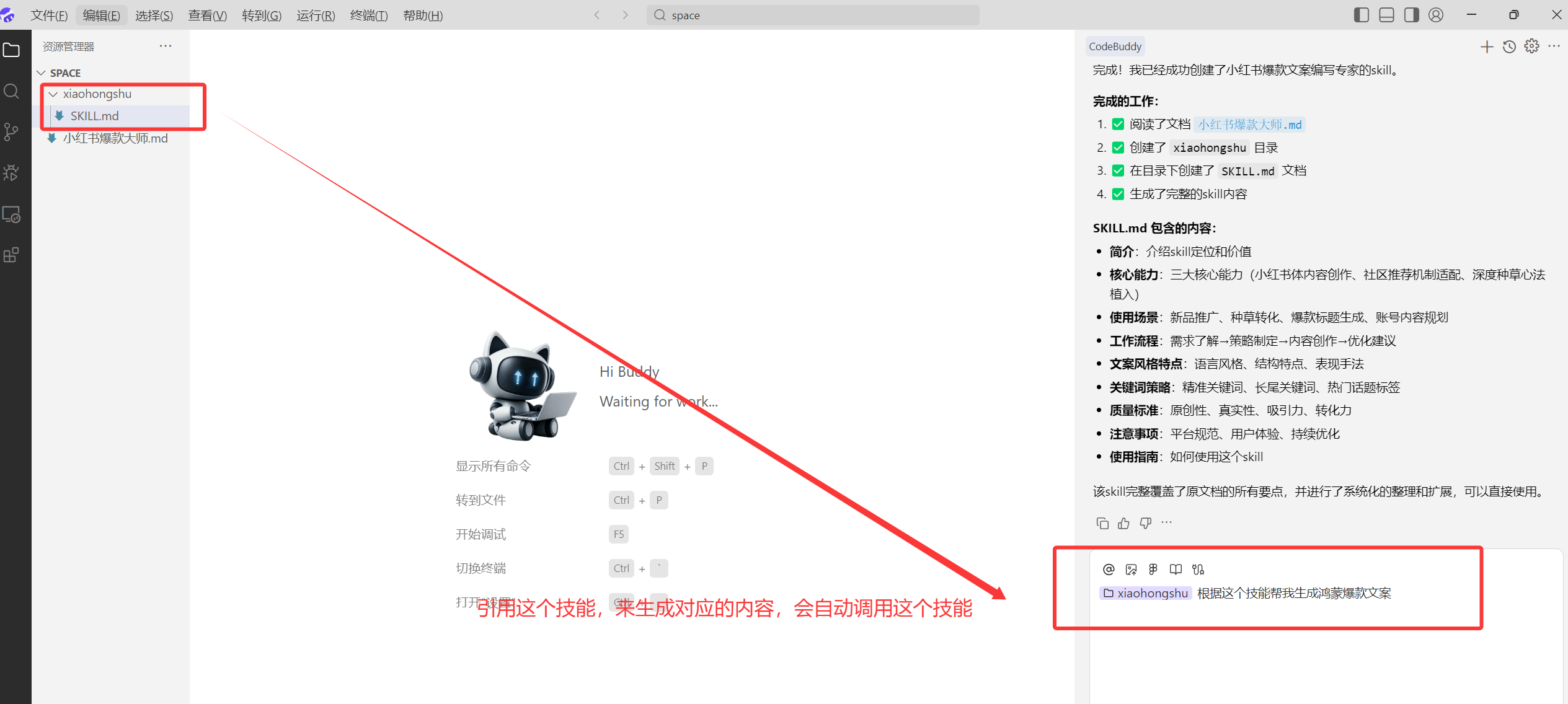The image size is (1568, 704).
Task: Toggle the primary sidebar layout button
Action: (x=1361, y=15)
